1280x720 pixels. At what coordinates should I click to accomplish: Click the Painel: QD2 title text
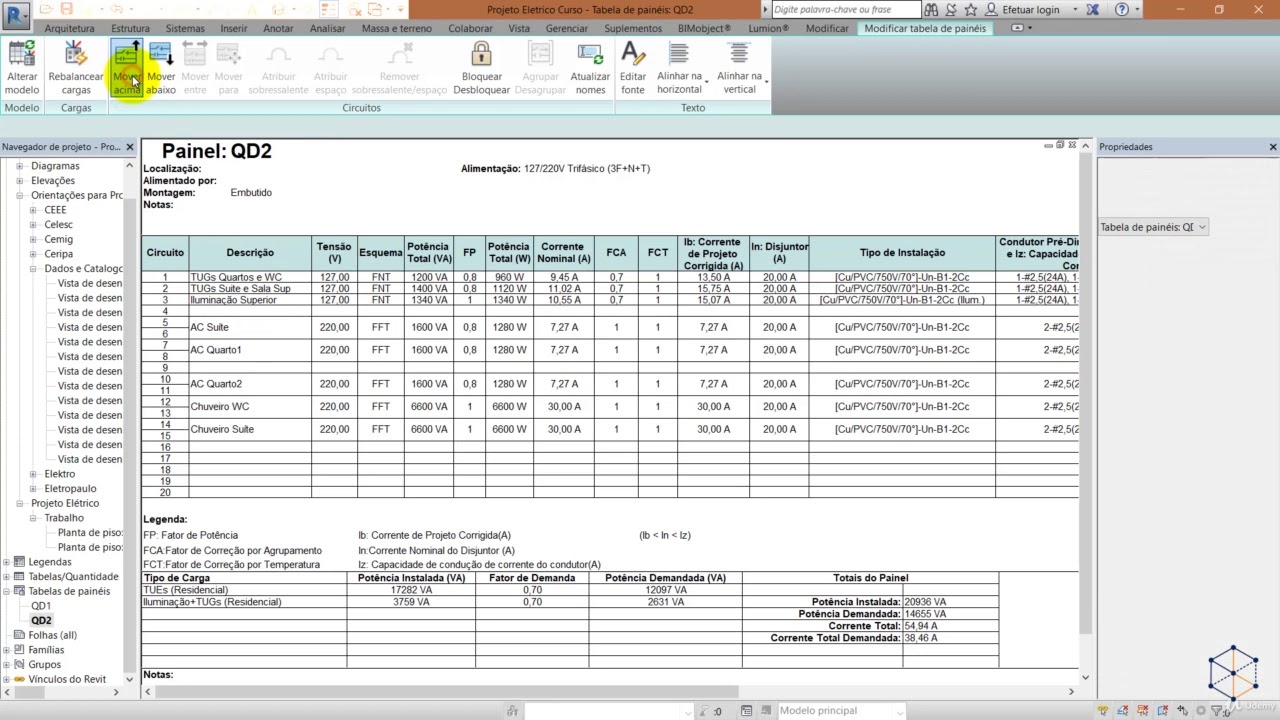click(217, 151)
